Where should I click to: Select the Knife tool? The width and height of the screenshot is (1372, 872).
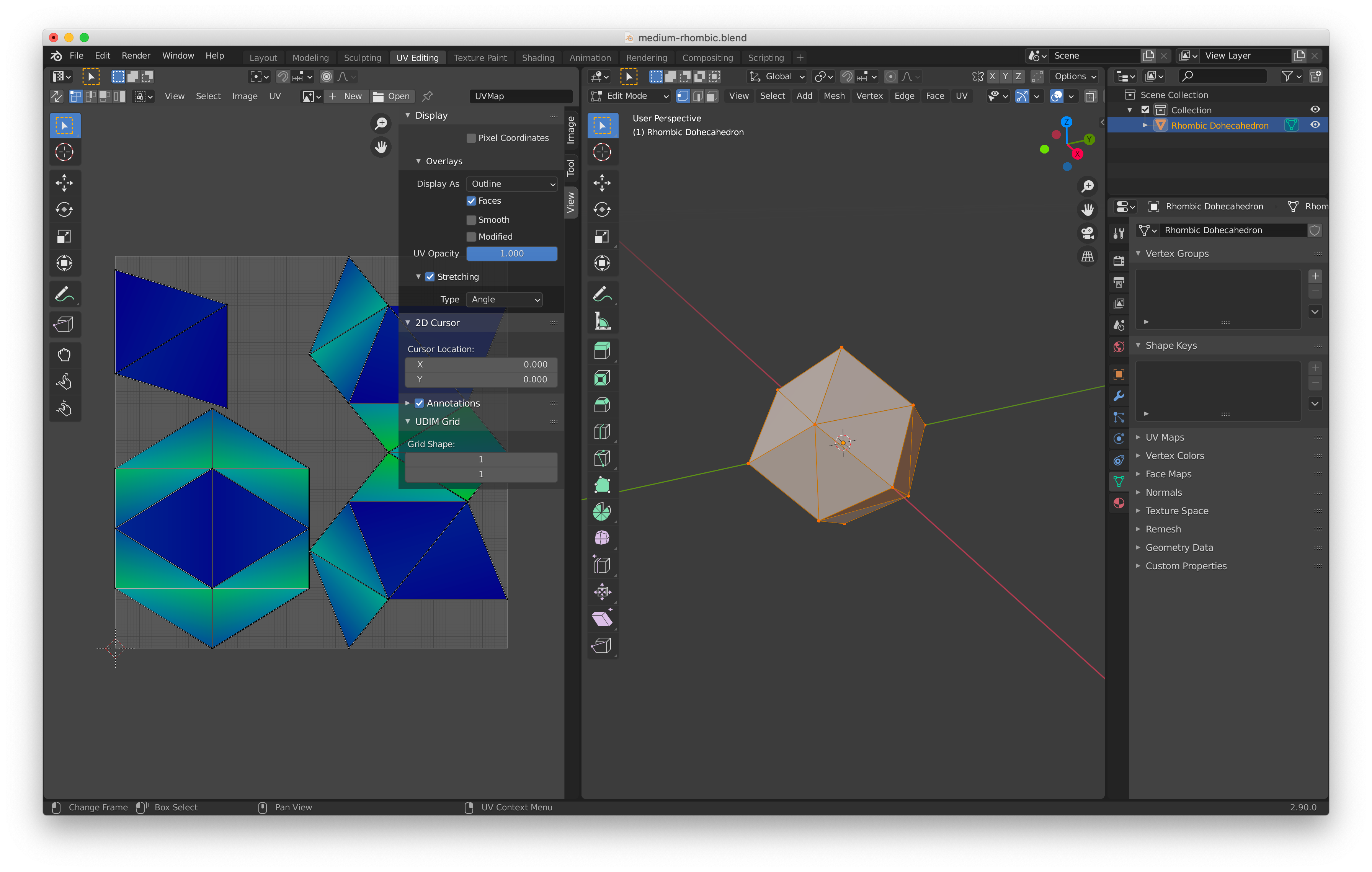(602, 458)
